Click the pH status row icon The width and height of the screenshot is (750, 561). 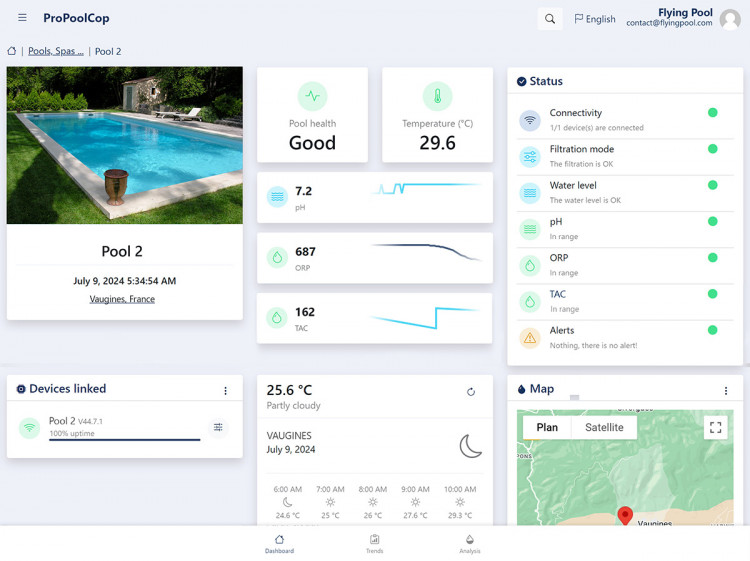coord(530,229)
